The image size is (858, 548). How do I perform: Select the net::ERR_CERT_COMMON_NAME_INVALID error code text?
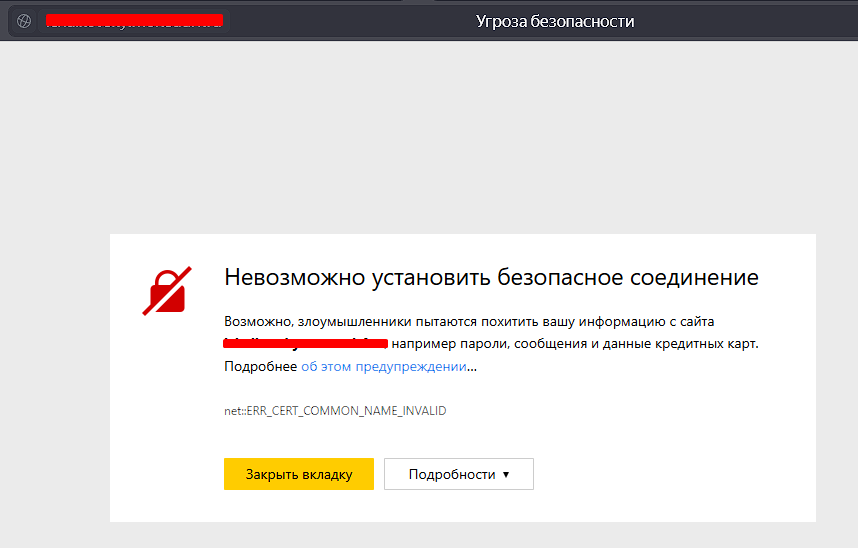335,411
